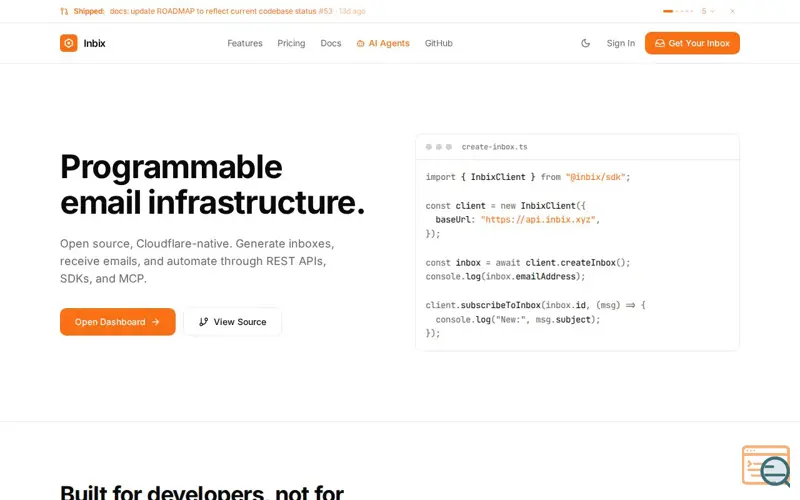Open the Docs nav item
The width and height of the screenshot is (800, 500).
(331, 43)
